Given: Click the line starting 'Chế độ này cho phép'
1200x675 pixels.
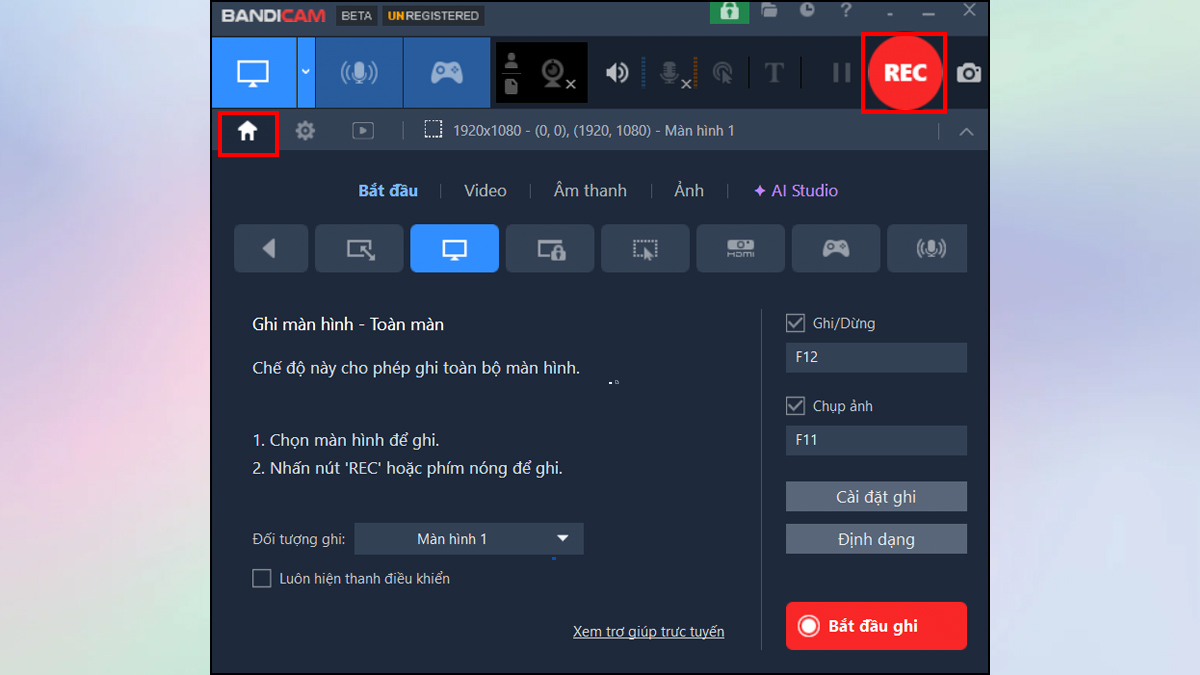Looking at the screenshot, I should (416, 368).
